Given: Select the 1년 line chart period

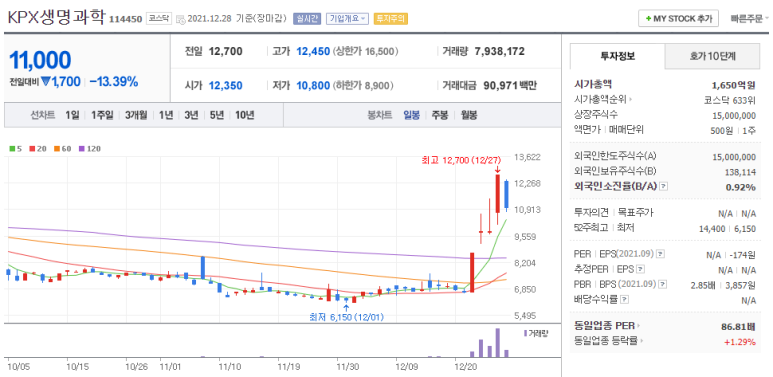Looking at the screenshot, I should 166,115.
